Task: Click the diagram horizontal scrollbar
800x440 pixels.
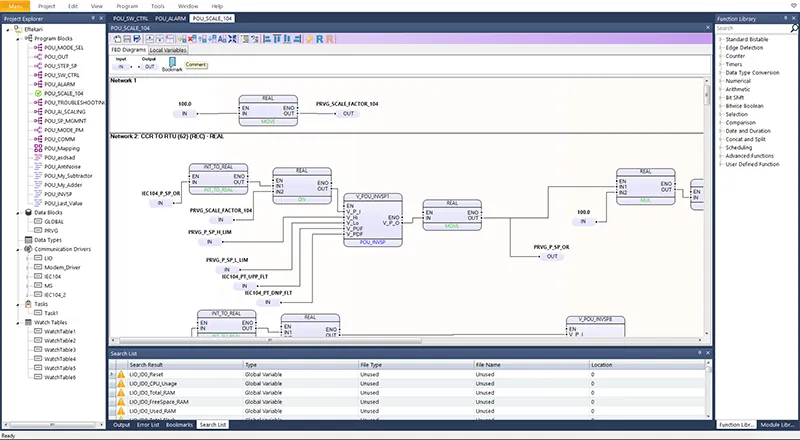Action: tap(270, 340)
